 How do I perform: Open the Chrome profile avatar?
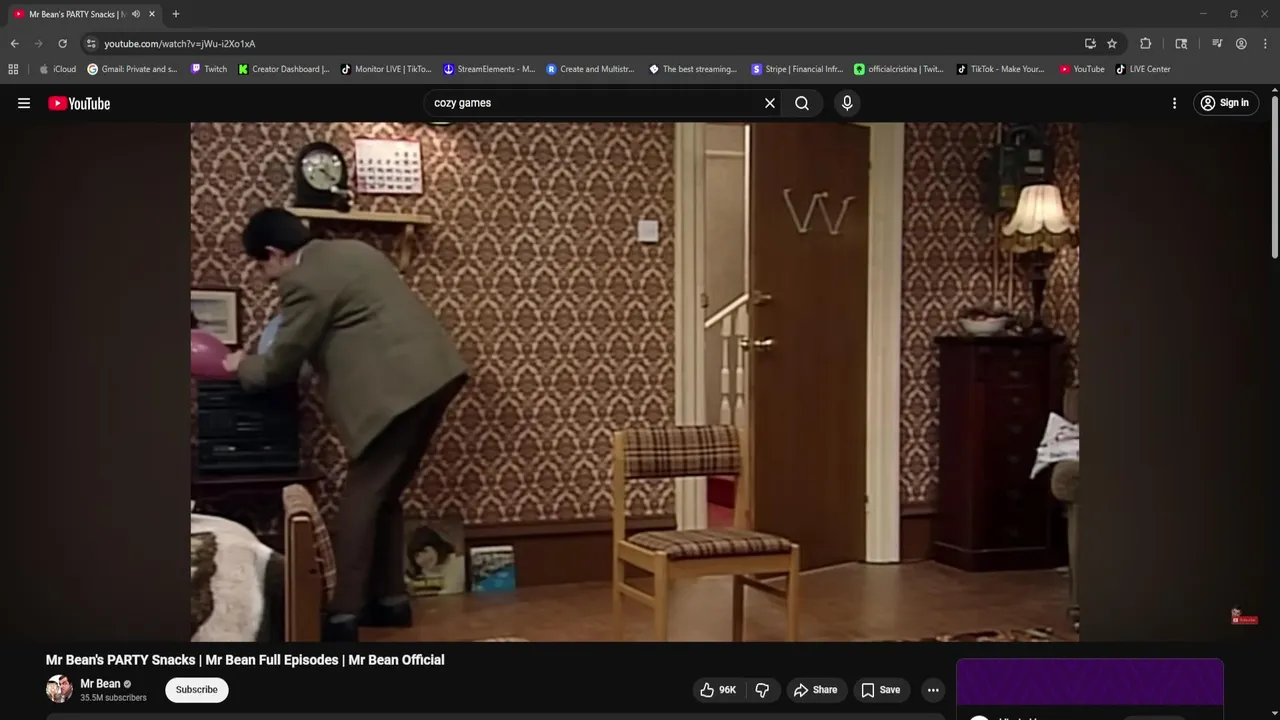pyautogui.click(x=1241, y=44)
